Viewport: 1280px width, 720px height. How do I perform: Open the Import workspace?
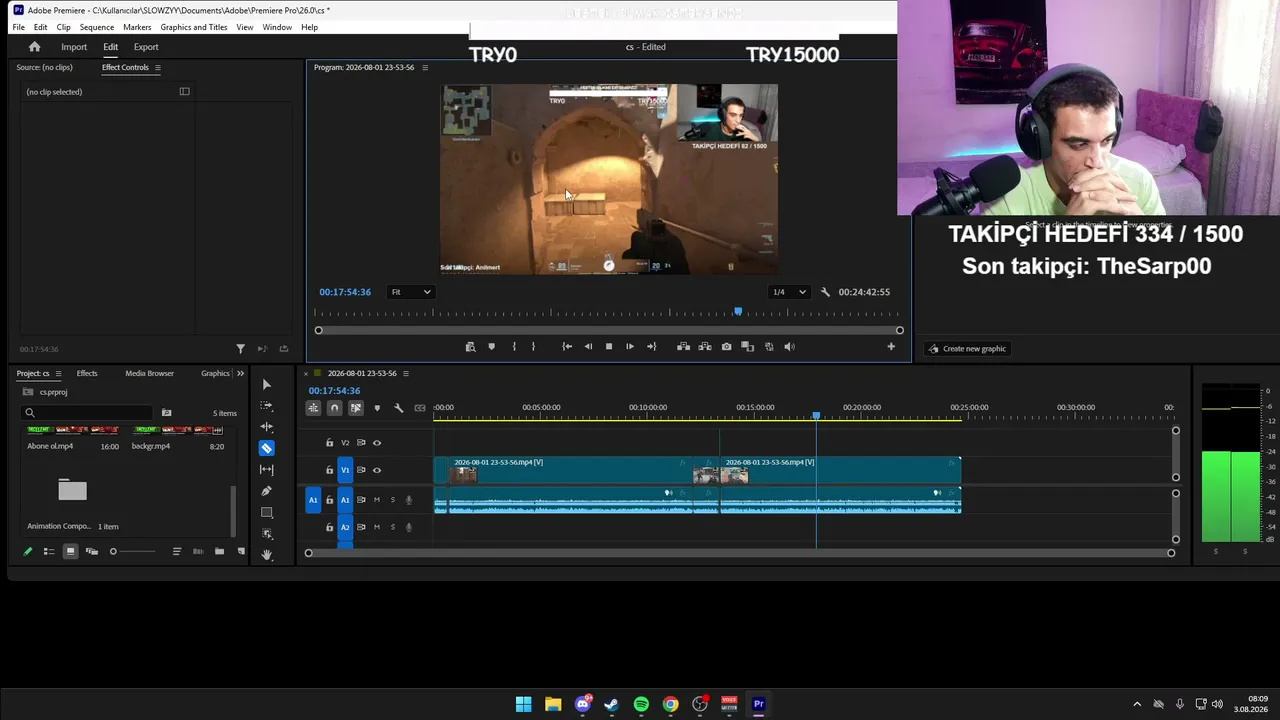pos(74,47)
